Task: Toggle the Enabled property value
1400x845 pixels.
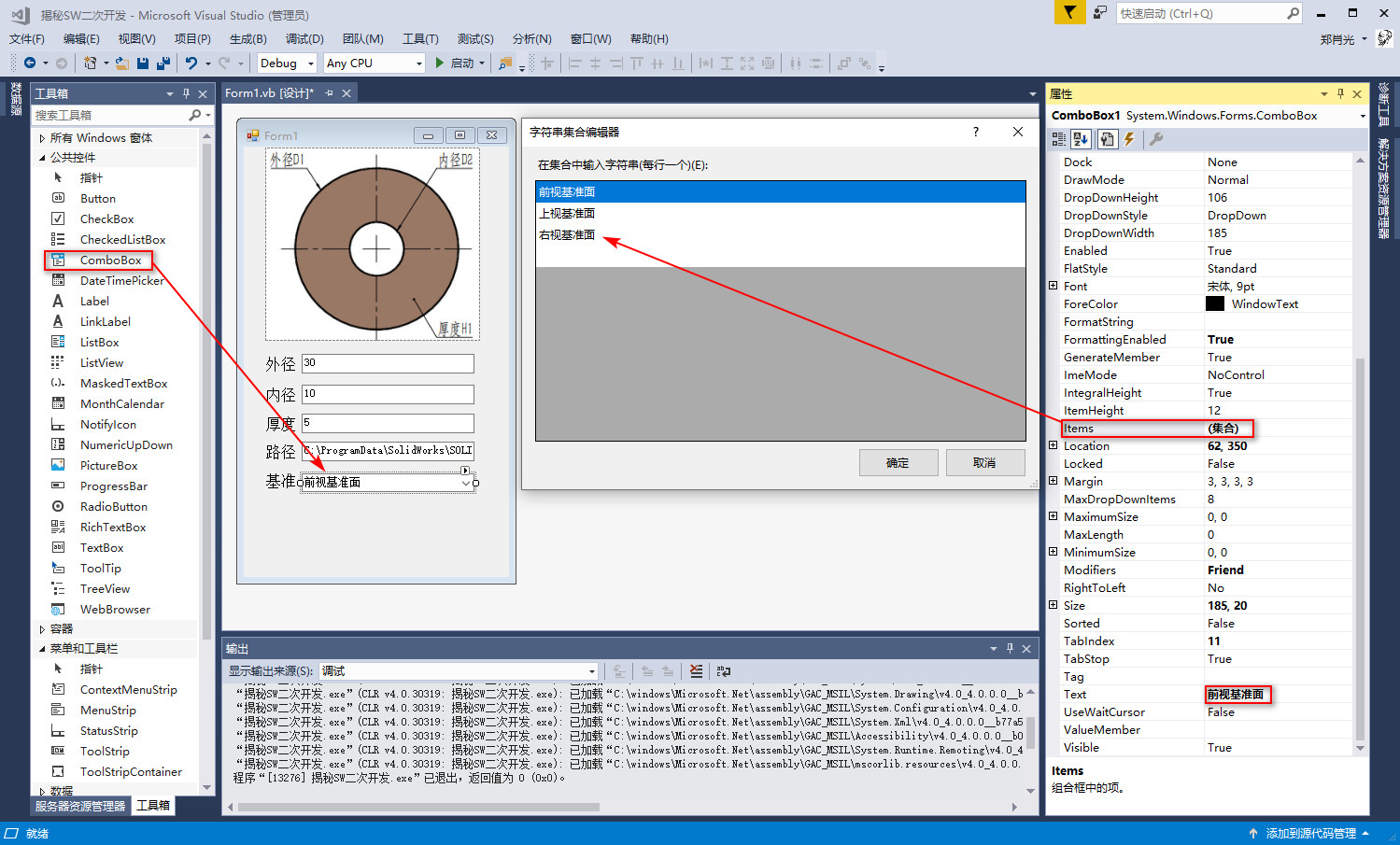Action: [1220, 250]
